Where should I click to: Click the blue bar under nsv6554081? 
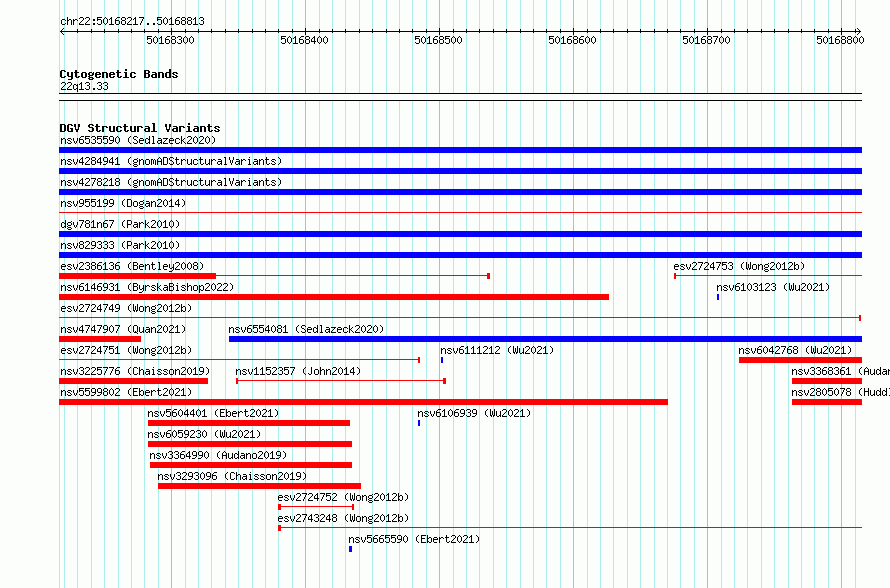pyautogui.click(x=545, y=339)
